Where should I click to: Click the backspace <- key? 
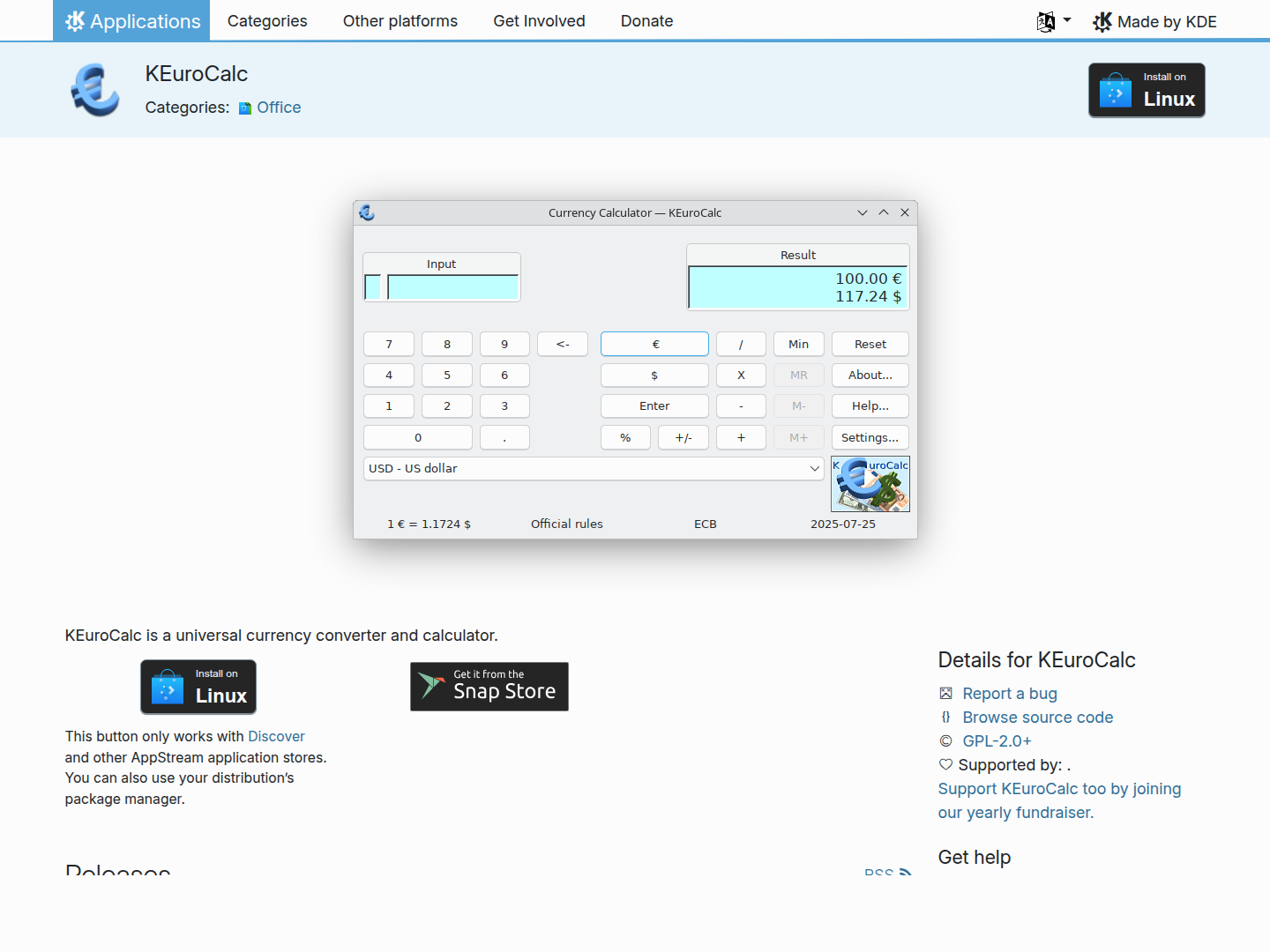563,344
